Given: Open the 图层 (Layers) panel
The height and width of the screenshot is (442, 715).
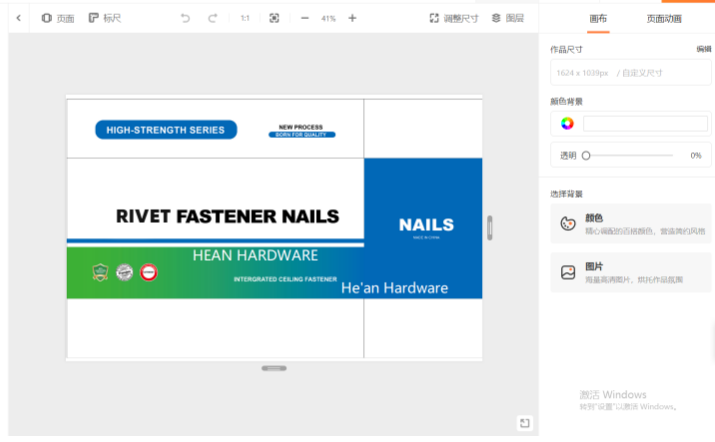Looking at the screenshot, I should click(x=508, y=18).
